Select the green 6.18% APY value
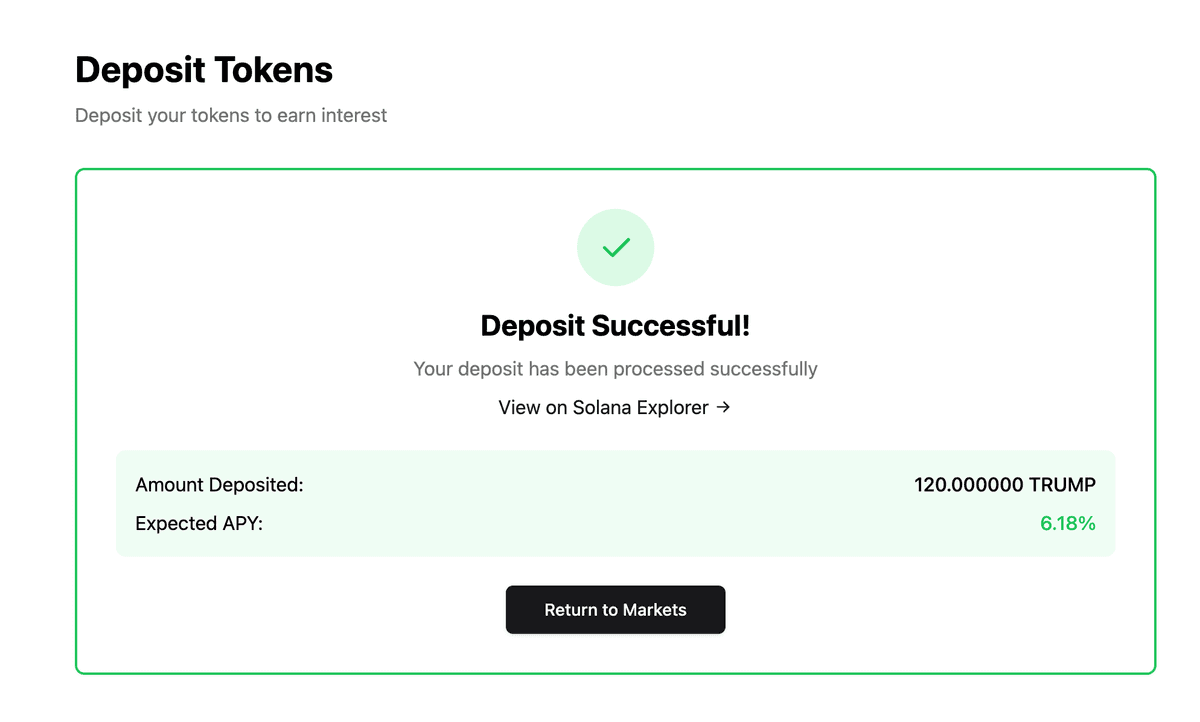 point(1068,523)
